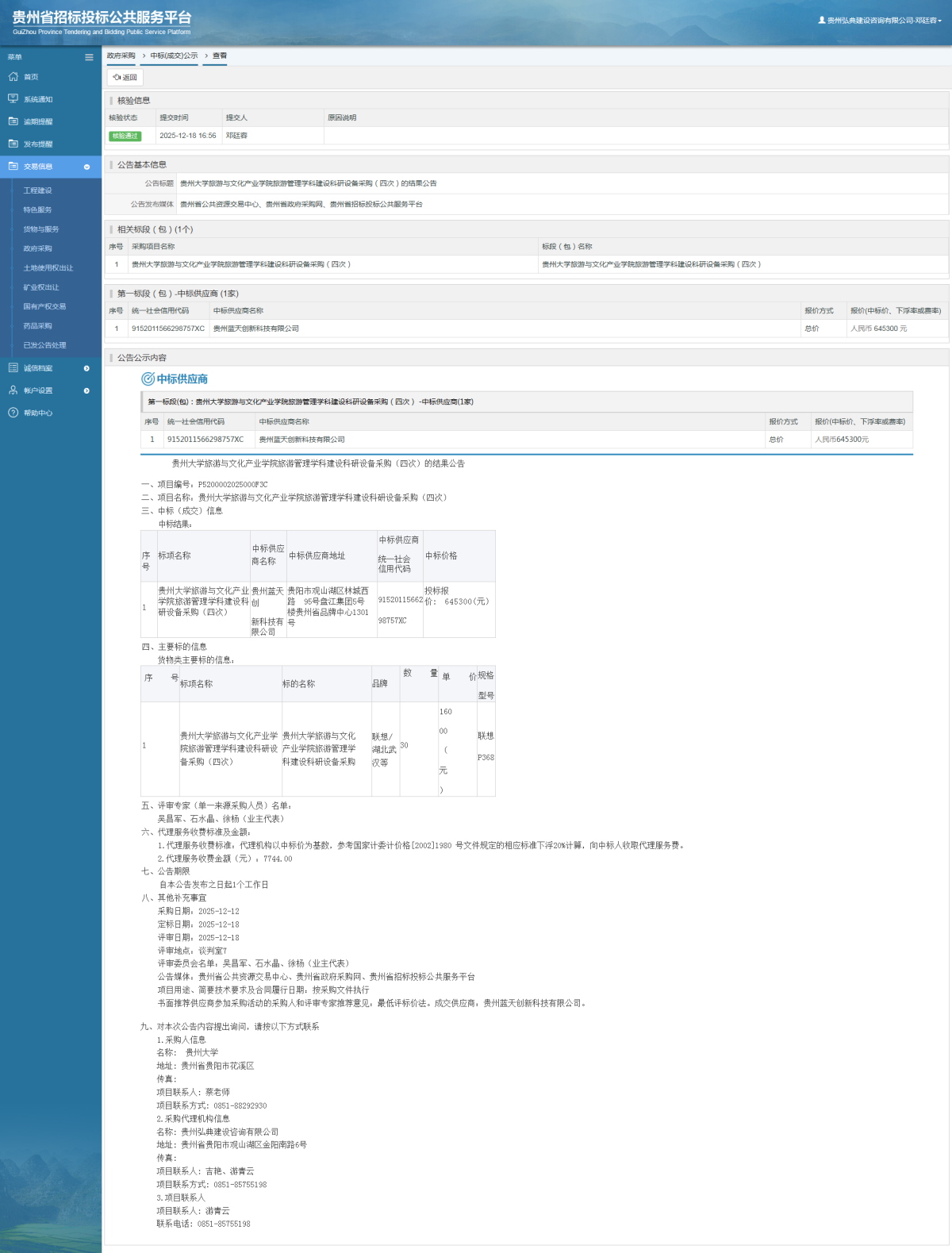Click the green 核验通过 status badge
Screen dimensions: 952x1253
click(x=125, y=136)
